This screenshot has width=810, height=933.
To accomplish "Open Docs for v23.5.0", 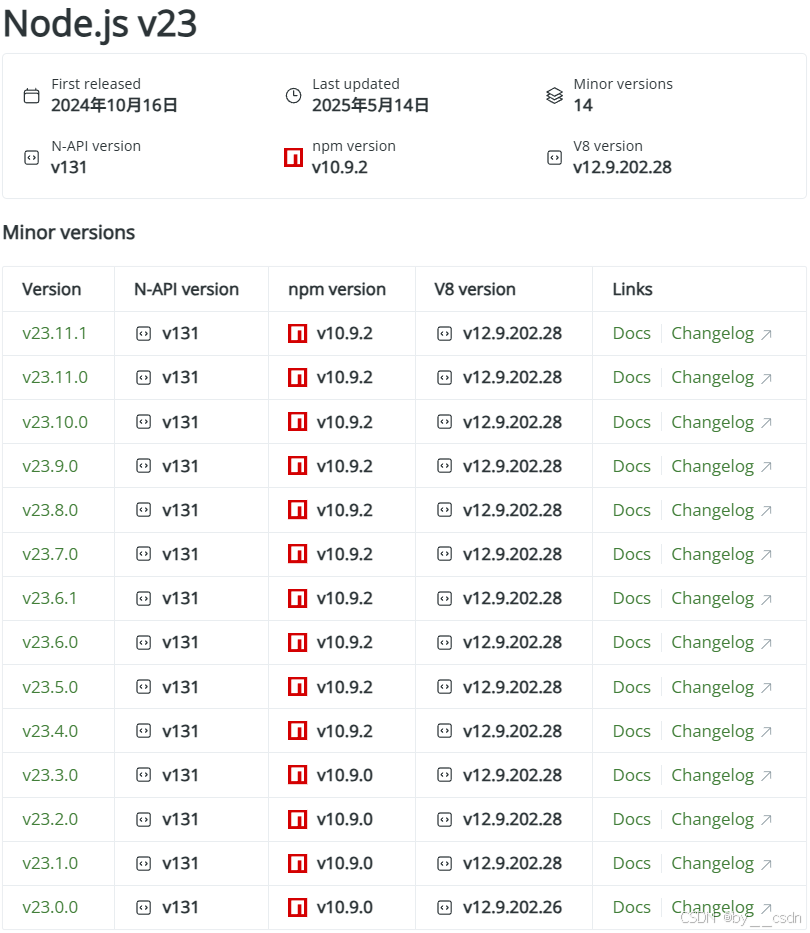I will [632, 687].
